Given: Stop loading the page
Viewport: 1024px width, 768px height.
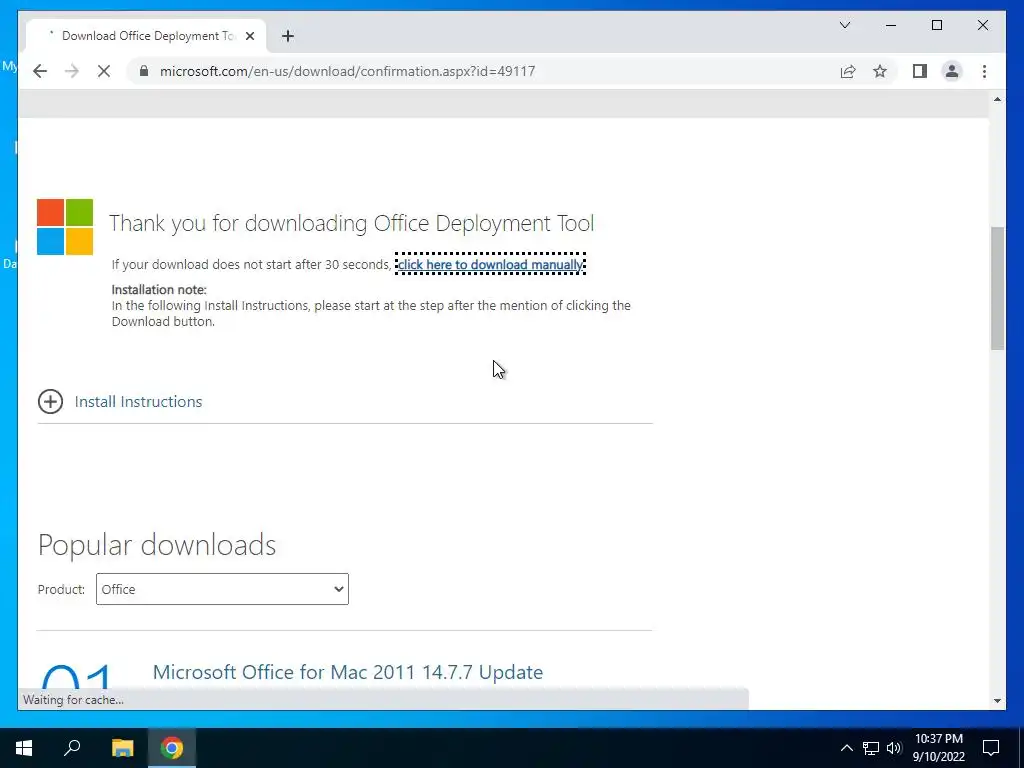Looking at the screenshot, I should tap(104, 71).
